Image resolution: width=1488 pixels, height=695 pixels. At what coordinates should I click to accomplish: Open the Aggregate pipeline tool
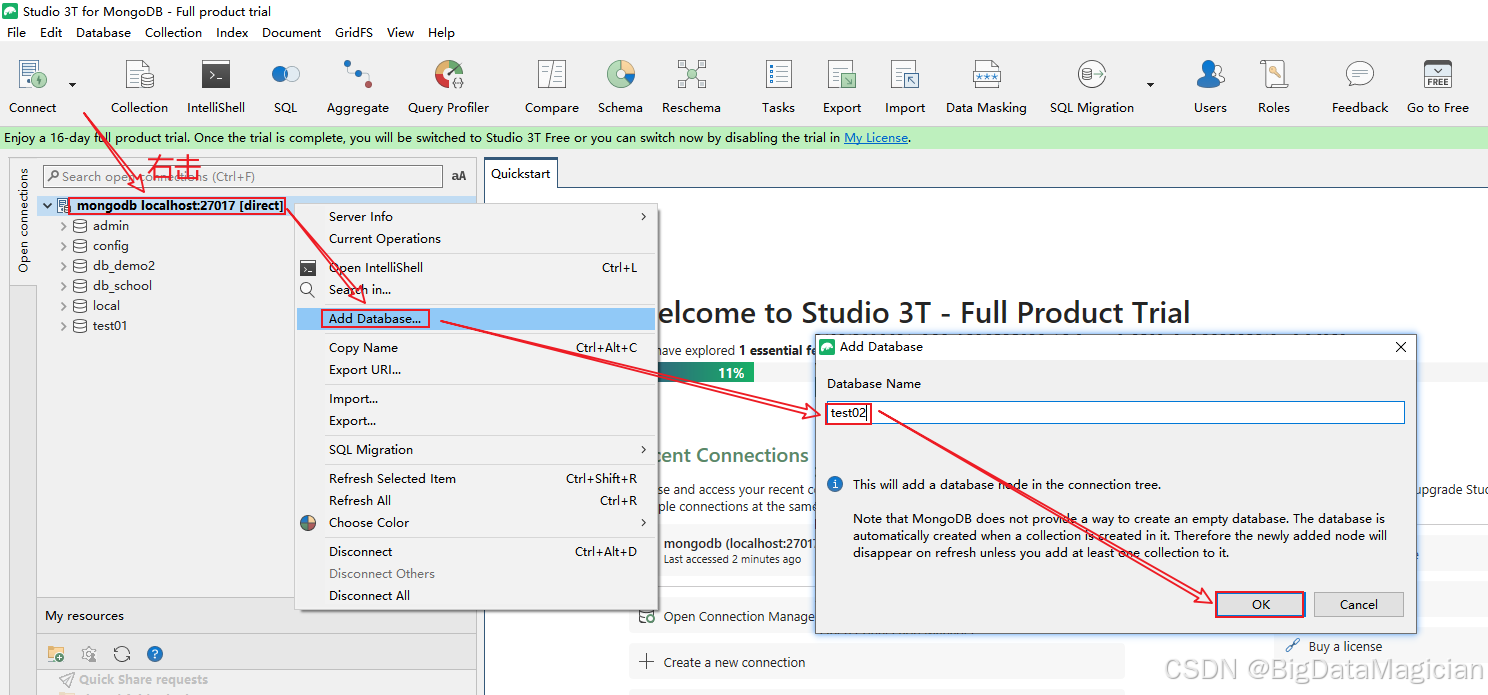click(357, 75)
